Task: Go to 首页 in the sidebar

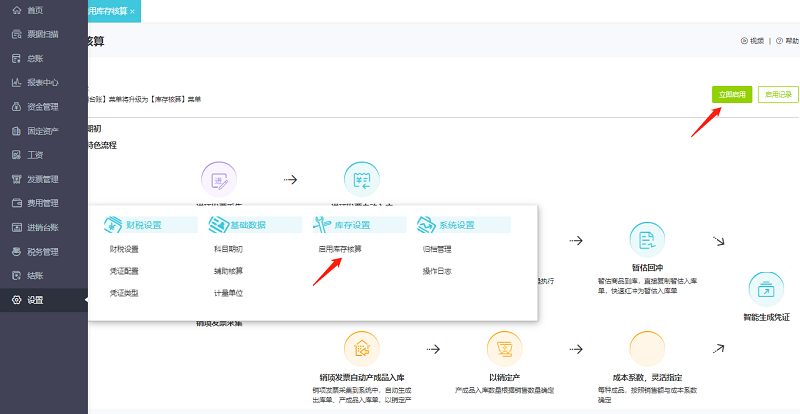Action: pyautogui.click(x=35, y=10)
